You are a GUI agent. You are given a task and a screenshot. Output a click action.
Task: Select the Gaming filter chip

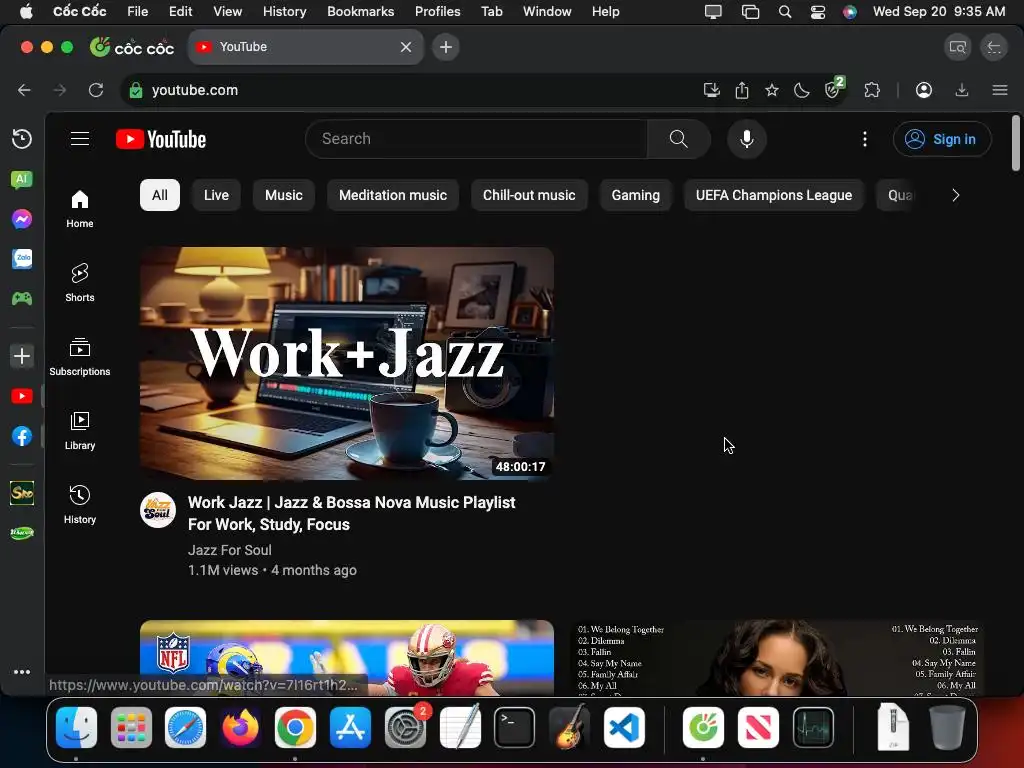635,195
